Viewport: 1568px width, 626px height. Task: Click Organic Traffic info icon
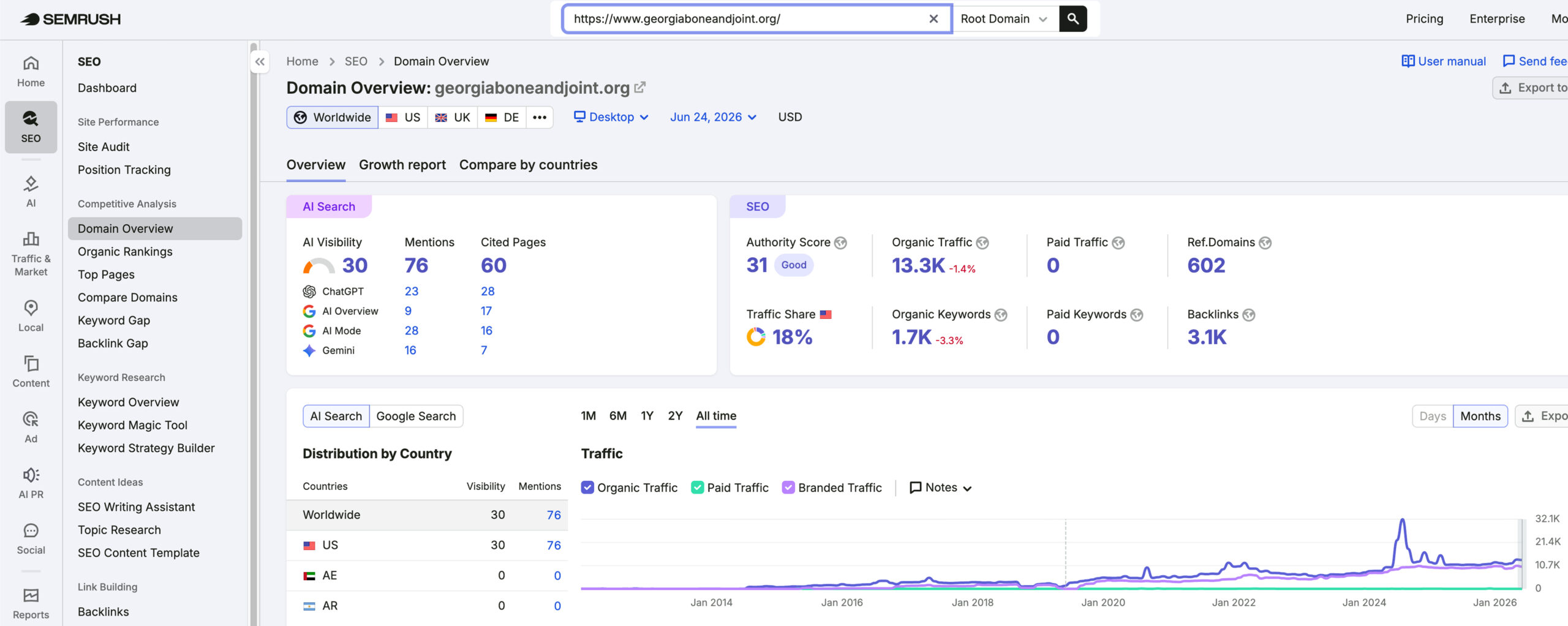[982, 243]
